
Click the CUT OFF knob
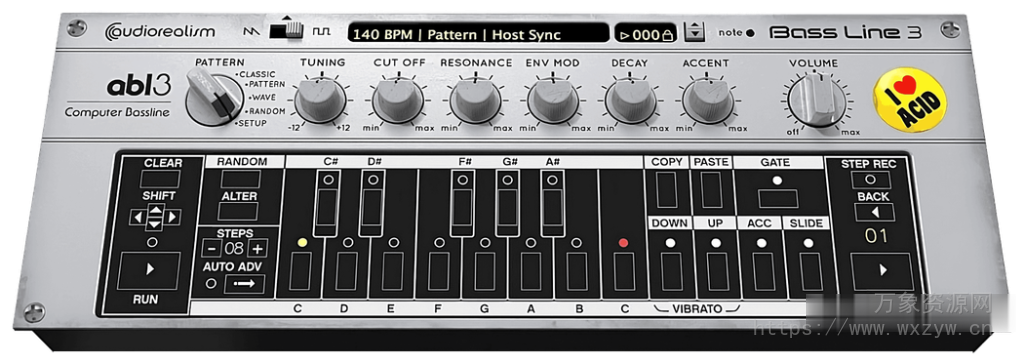point(398,100)
